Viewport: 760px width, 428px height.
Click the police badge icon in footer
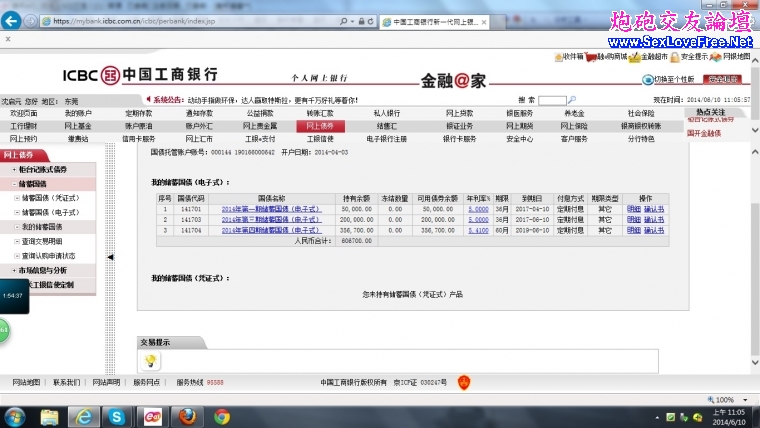[x=463, y=382]
